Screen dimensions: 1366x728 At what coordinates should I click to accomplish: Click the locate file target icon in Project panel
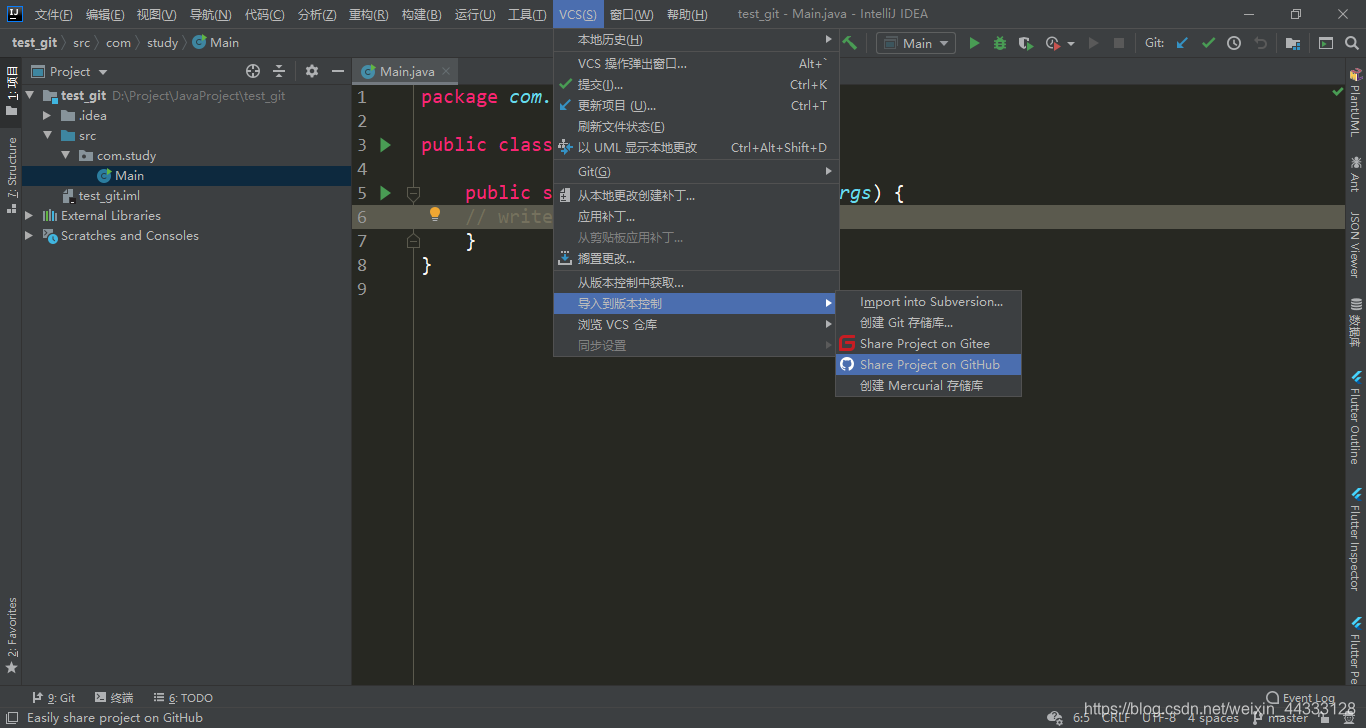point(253,71)
